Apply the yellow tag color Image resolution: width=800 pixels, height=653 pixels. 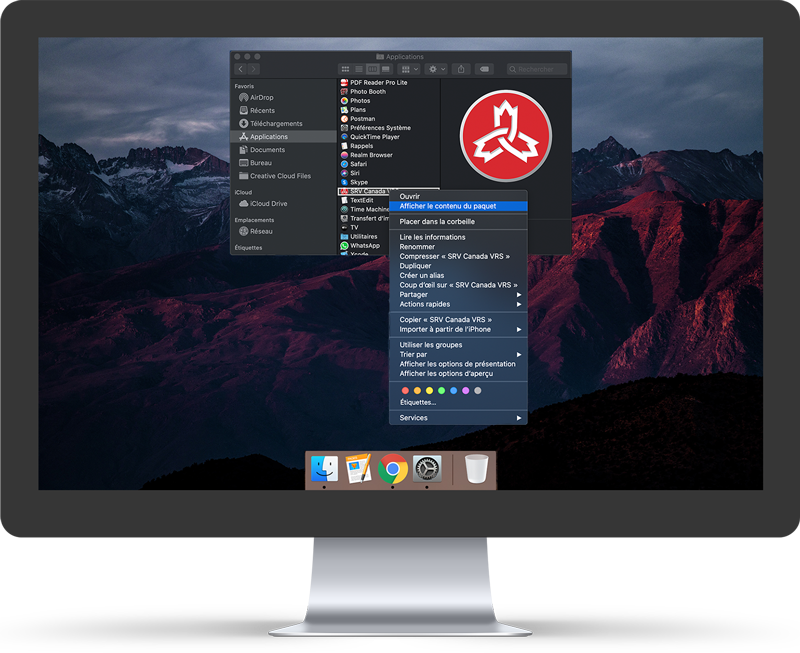point(430,391)
